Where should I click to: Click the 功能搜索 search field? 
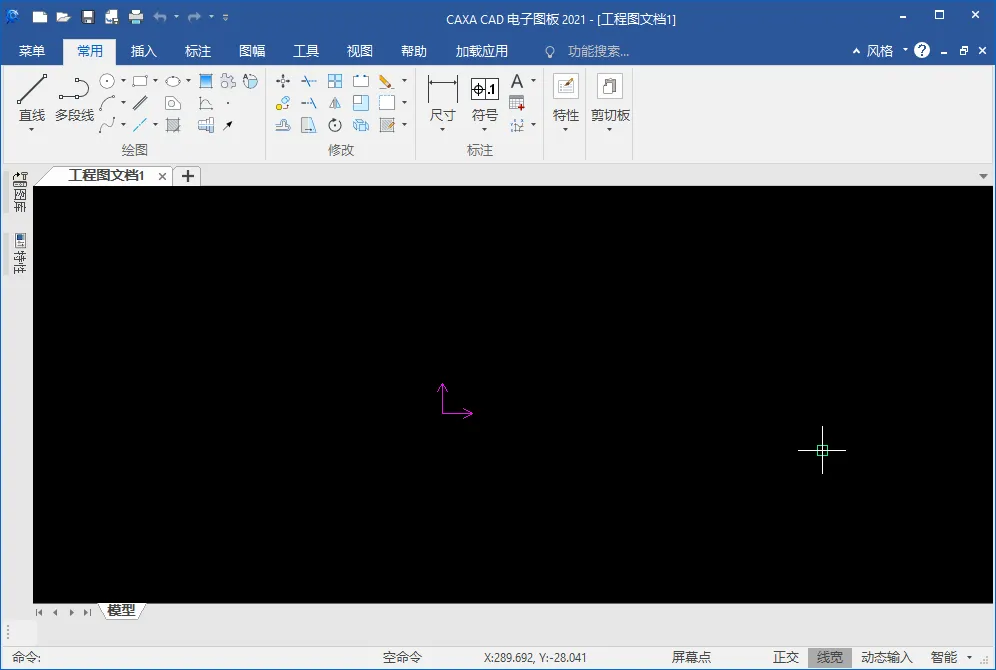[x=598, y=51]
